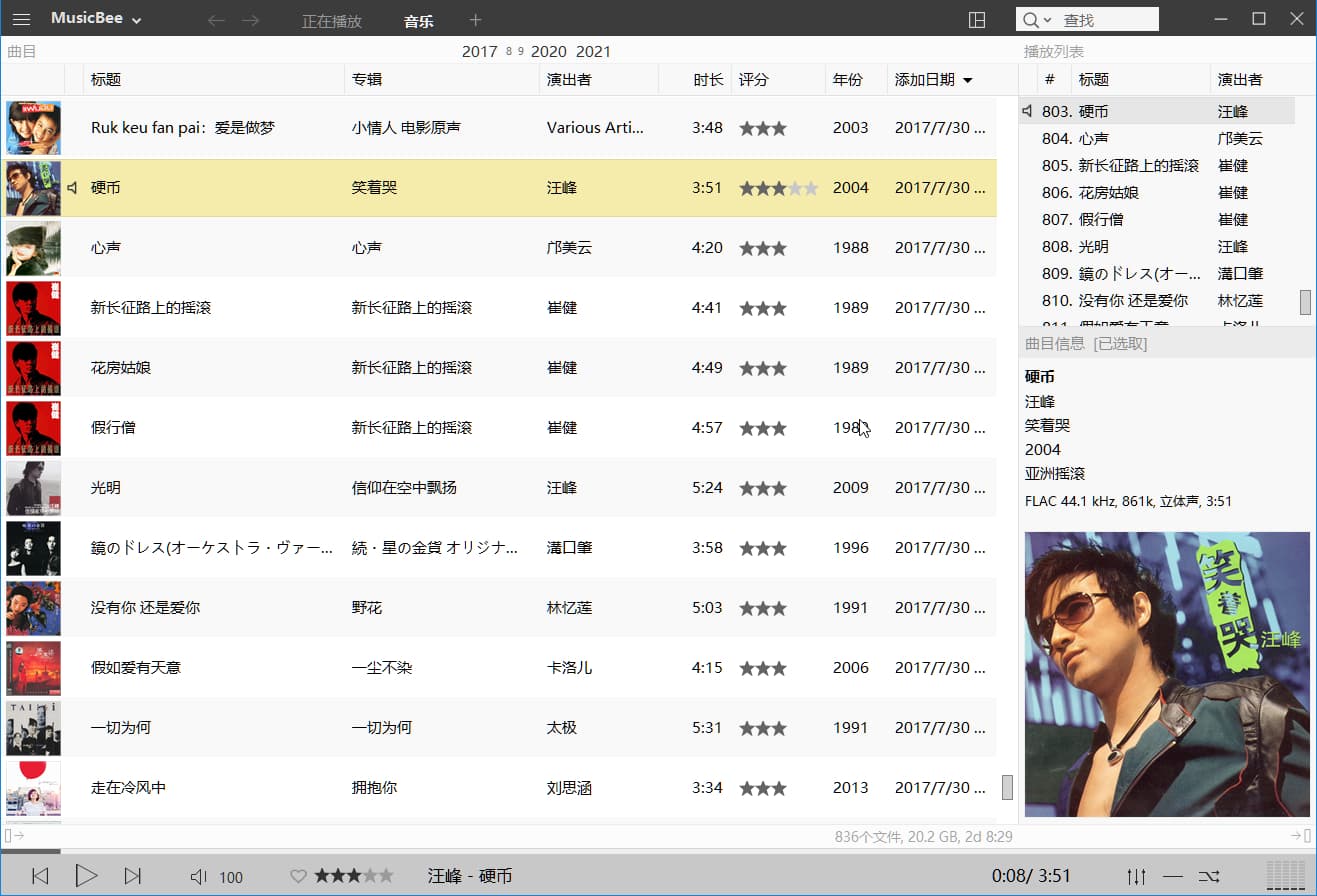
Task: Set rating on the bottom player stars
Action: point(354,876)
